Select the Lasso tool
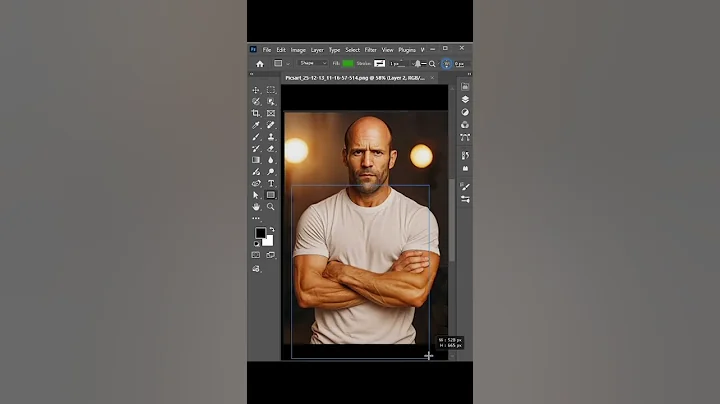Image resolution: width=720 pixels, height=404 pixels. pyautogui.click(x=256, y=101)
